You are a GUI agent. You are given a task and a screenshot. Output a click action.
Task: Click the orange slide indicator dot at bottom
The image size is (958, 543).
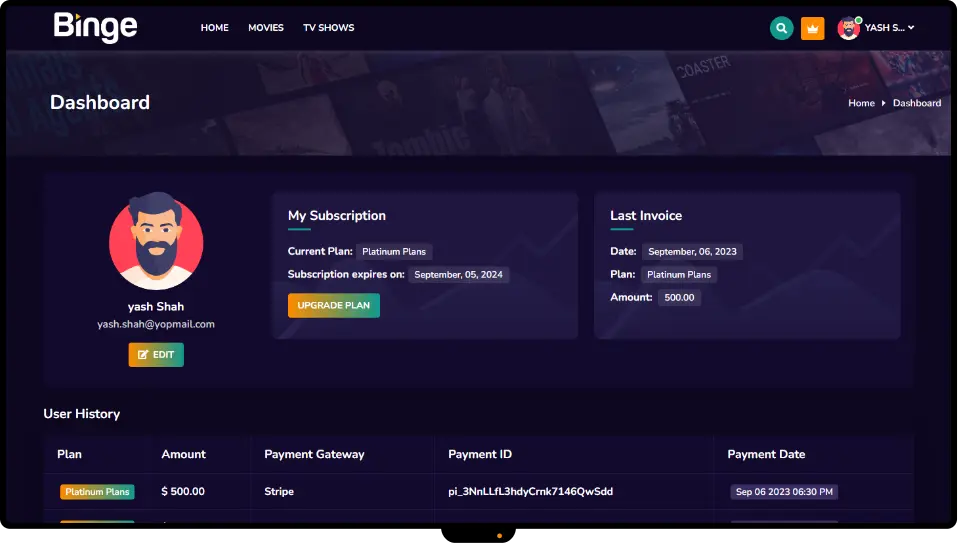click(x=499, y=536)
